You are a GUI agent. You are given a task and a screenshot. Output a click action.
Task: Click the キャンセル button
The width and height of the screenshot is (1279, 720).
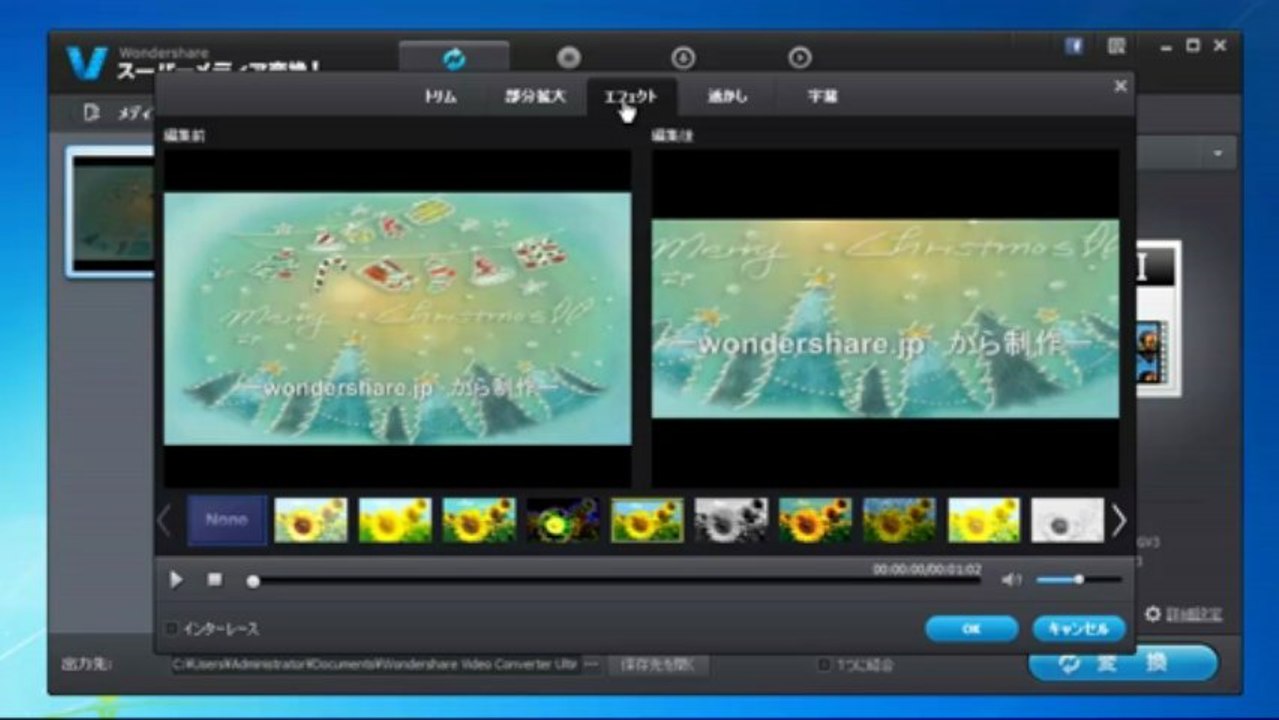(x=1079, y=629)
